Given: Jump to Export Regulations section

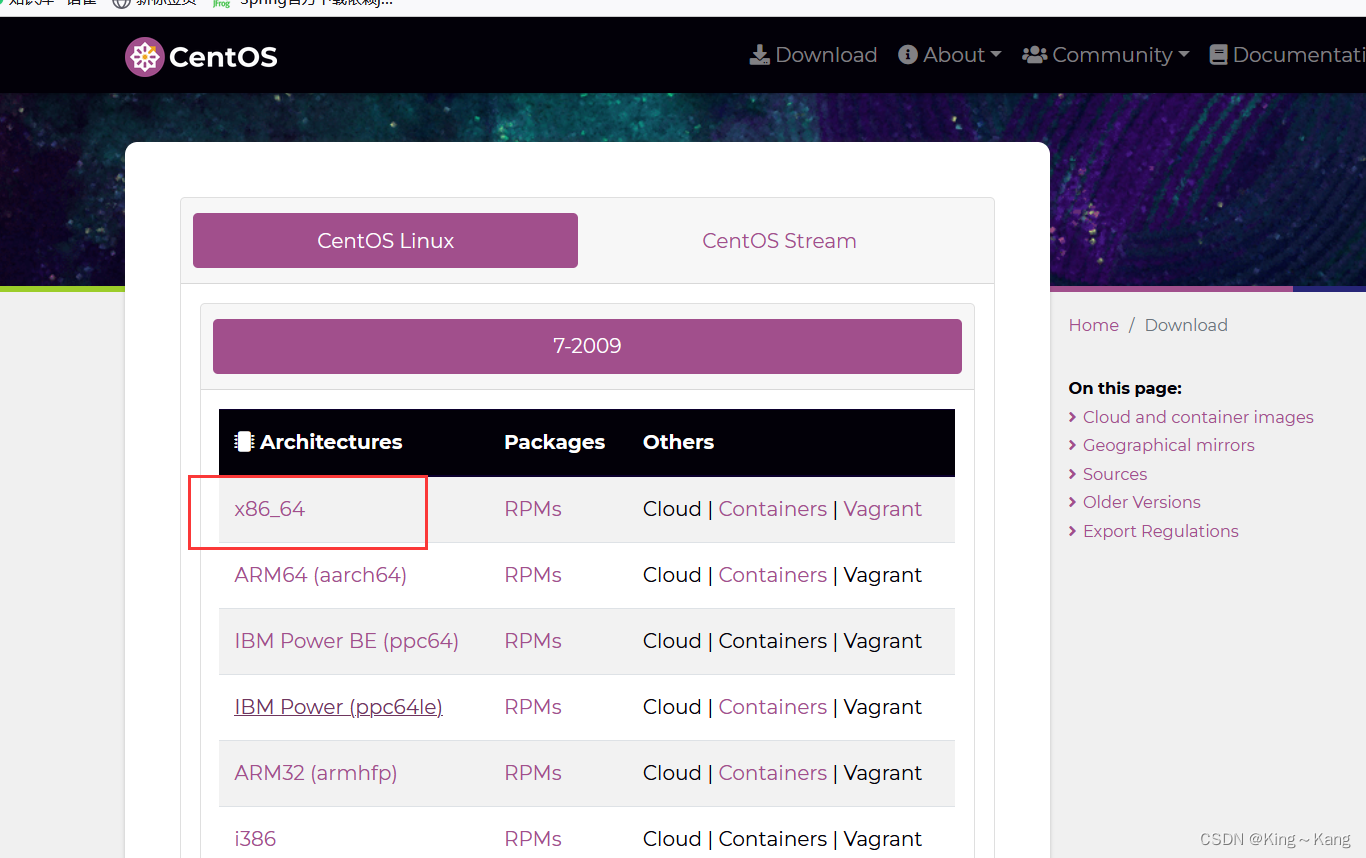Looking at the screenshot, I should (x=1161, y=531).
